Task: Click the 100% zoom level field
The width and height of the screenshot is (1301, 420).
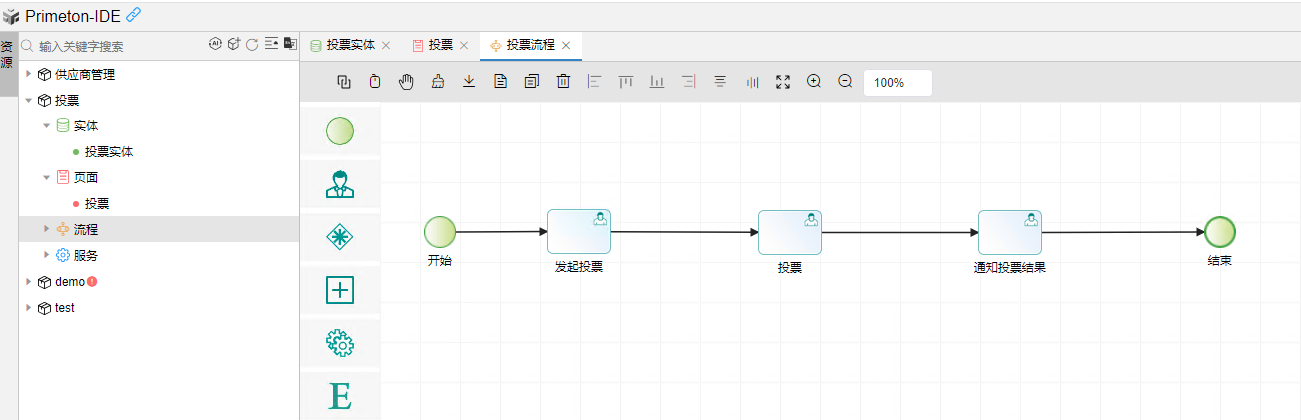Action: coord(897,83)
